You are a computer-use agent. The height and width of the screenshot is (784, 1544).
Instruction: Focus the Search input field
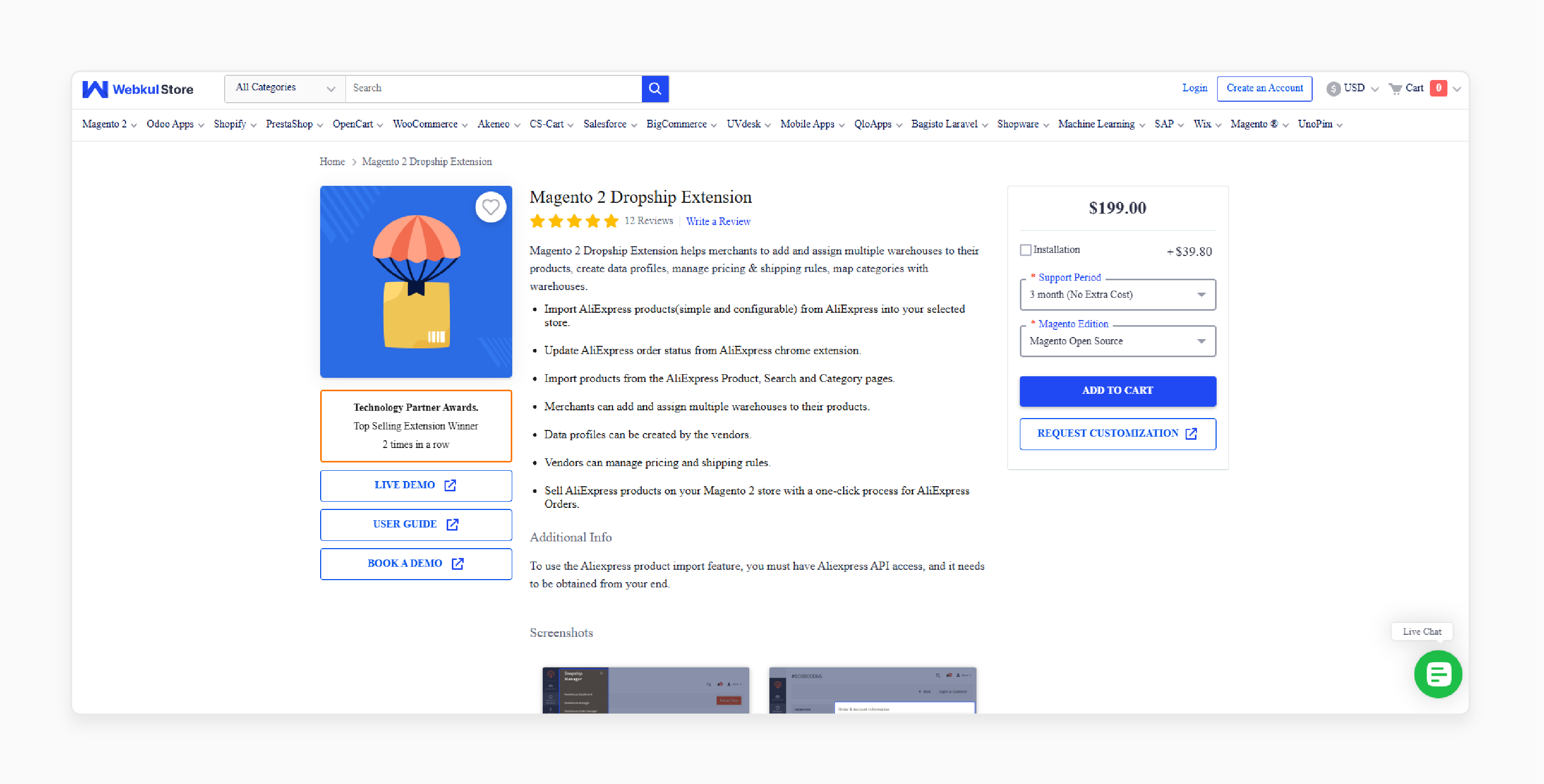493,89
